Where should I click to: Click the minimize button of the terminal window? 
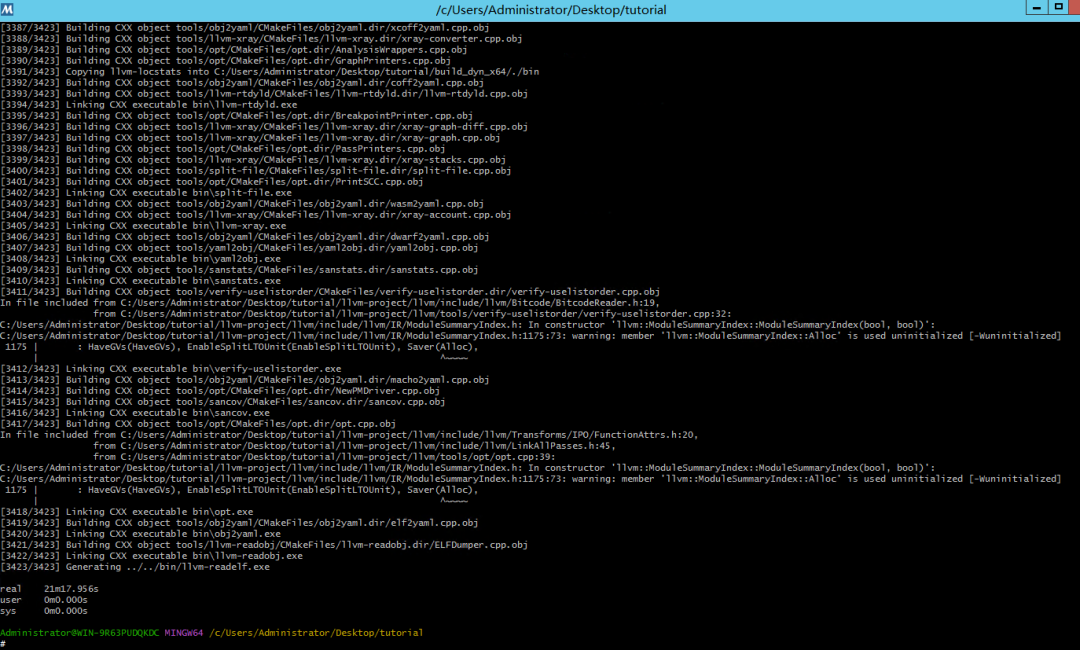pos(1035,9)
